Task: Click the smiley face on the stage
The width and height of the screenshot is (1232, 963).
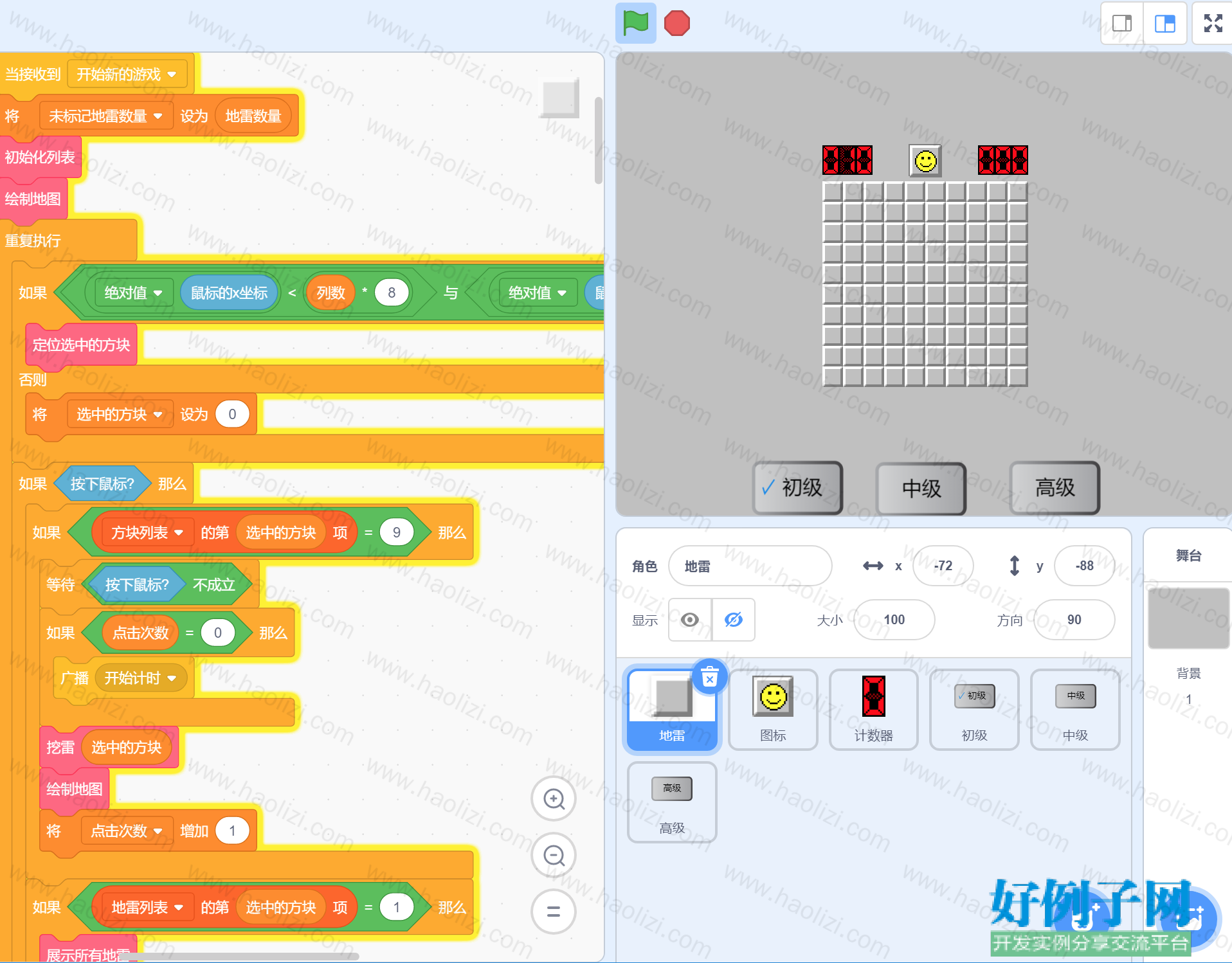Action: pyautogui.click(x=925, y=161)
